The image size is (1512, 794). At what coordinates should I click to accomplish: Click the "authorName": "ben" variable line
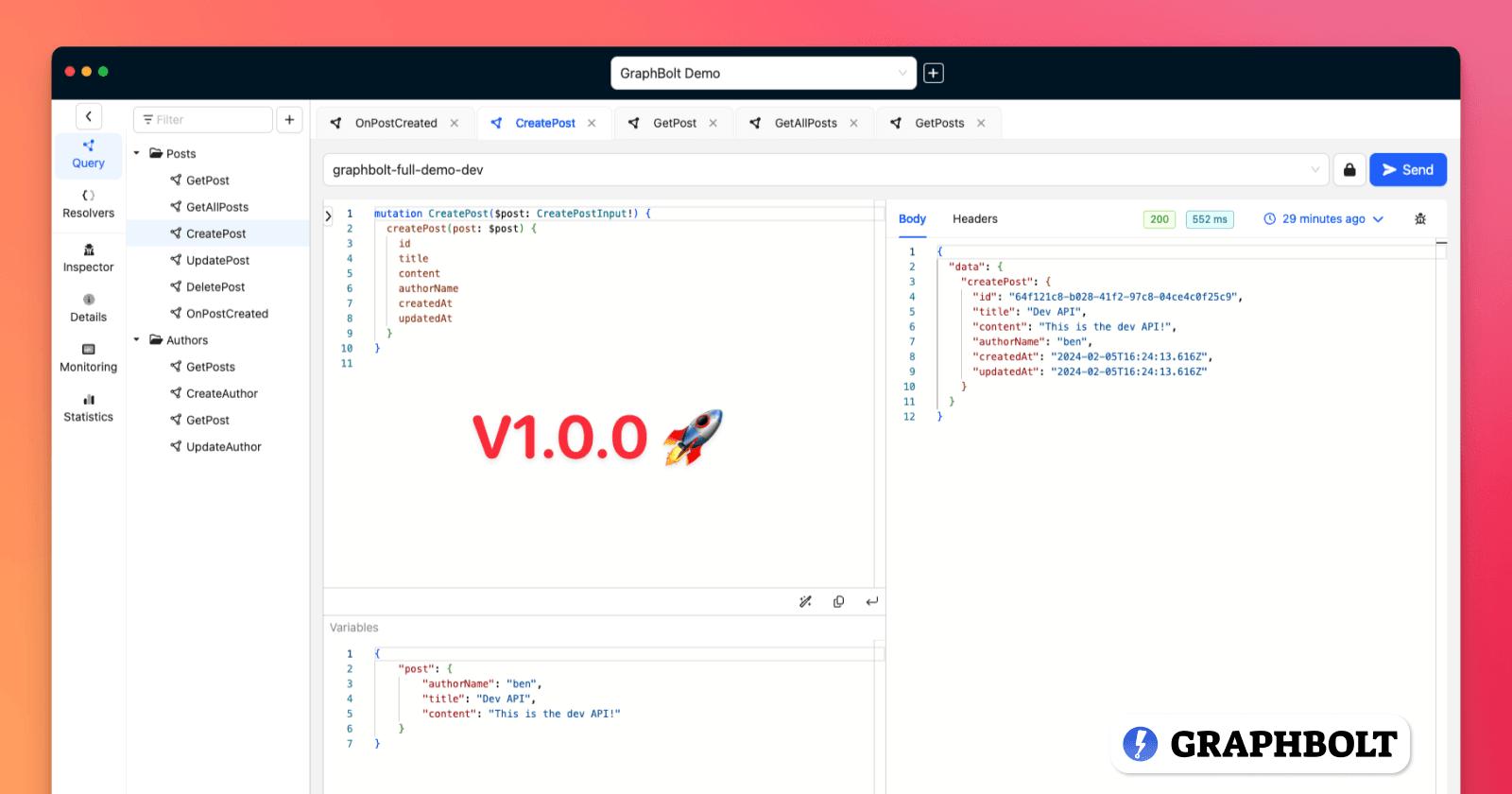coord(482,683)
